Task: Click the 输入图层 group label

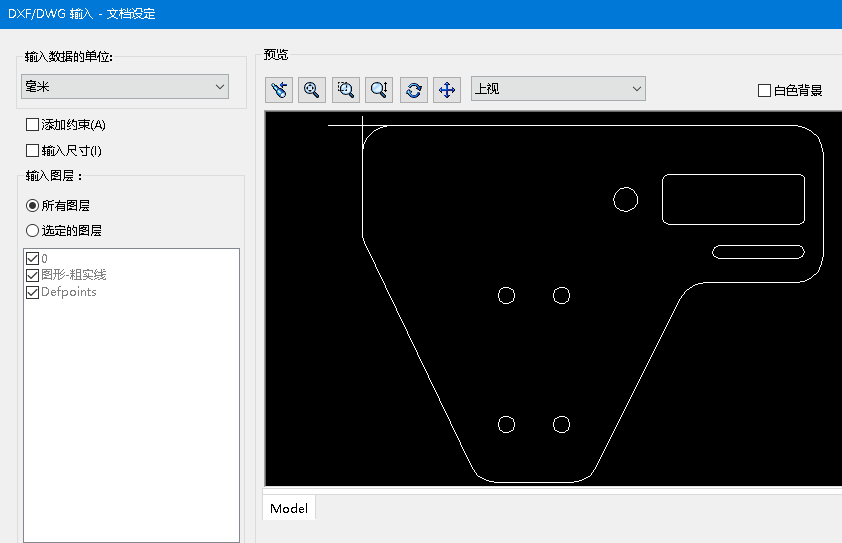Action: tap(54, 176)
